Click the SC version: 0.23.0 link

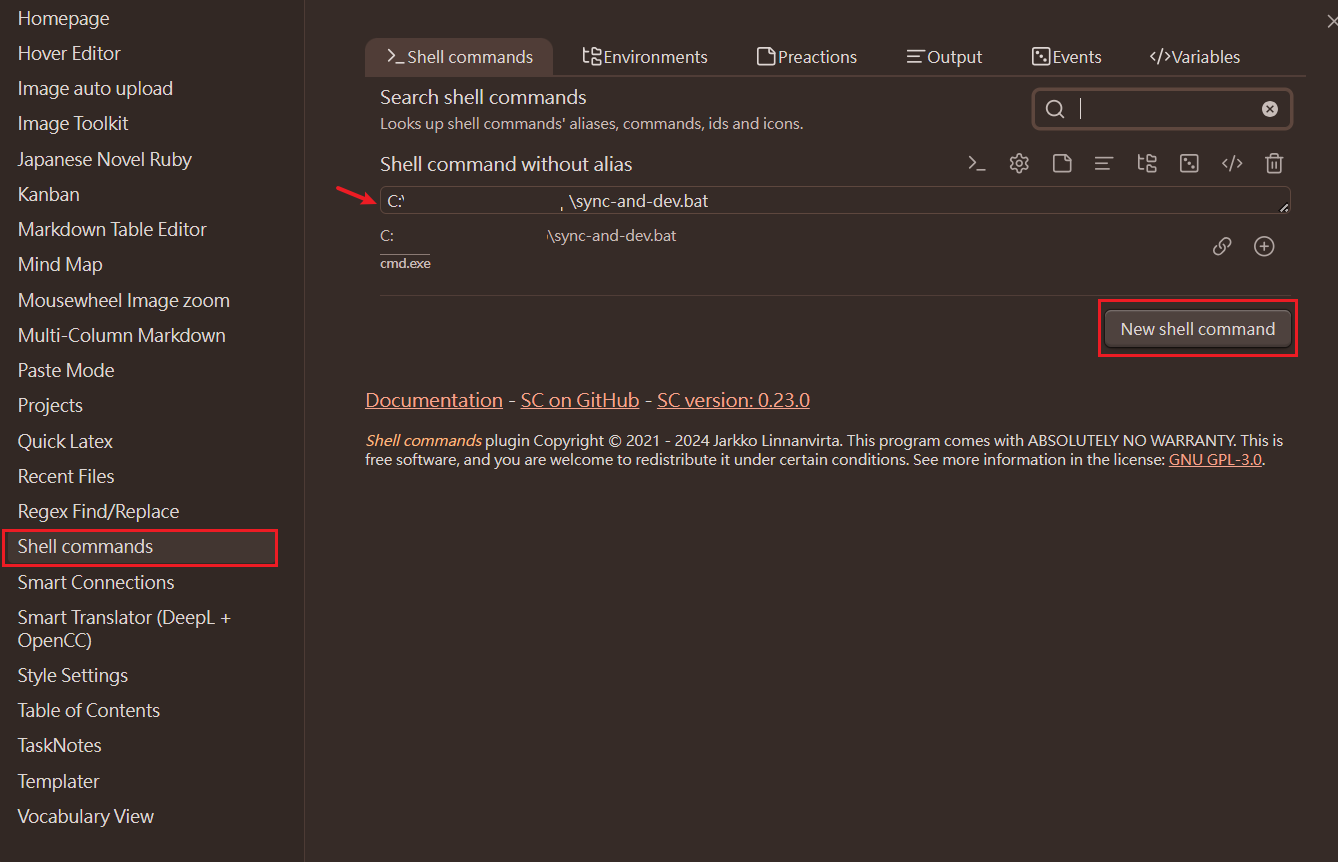733,400
